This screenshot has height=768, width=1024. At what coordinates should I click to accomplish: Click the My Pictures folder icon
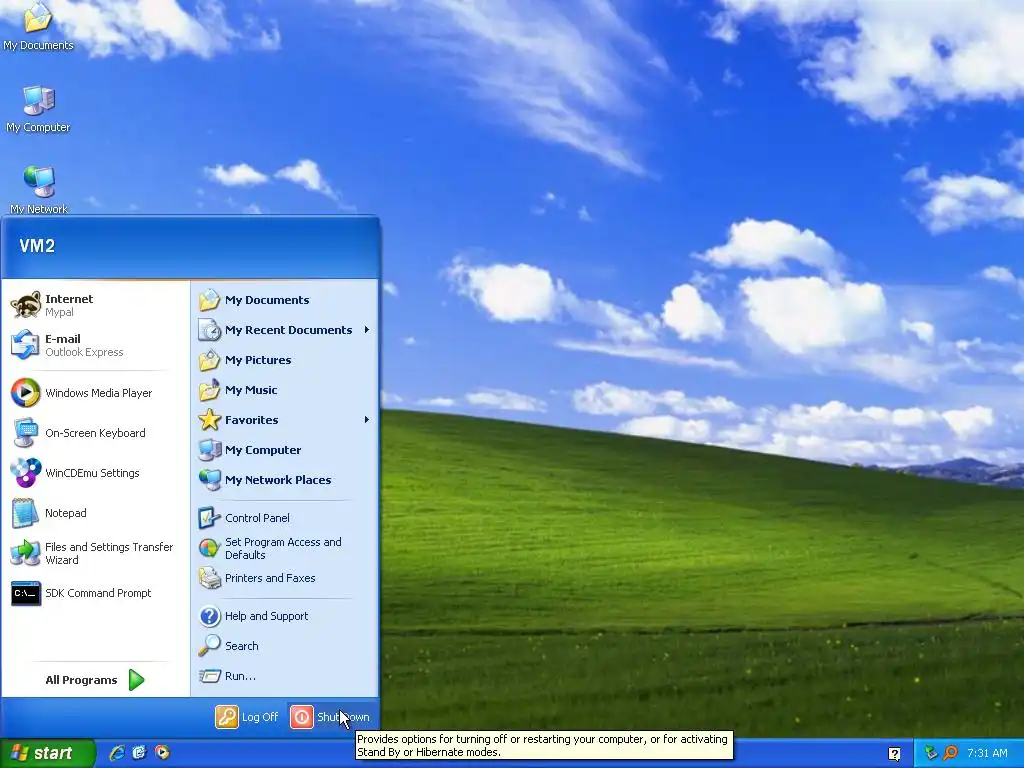210,360
